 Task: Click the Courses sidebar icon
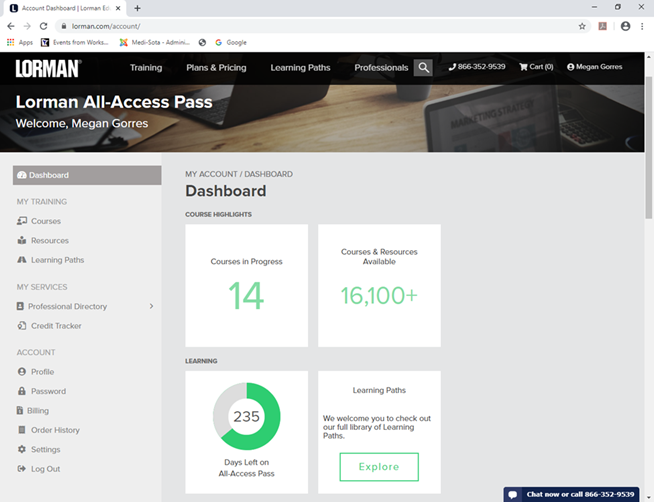[x=22, y=221]
